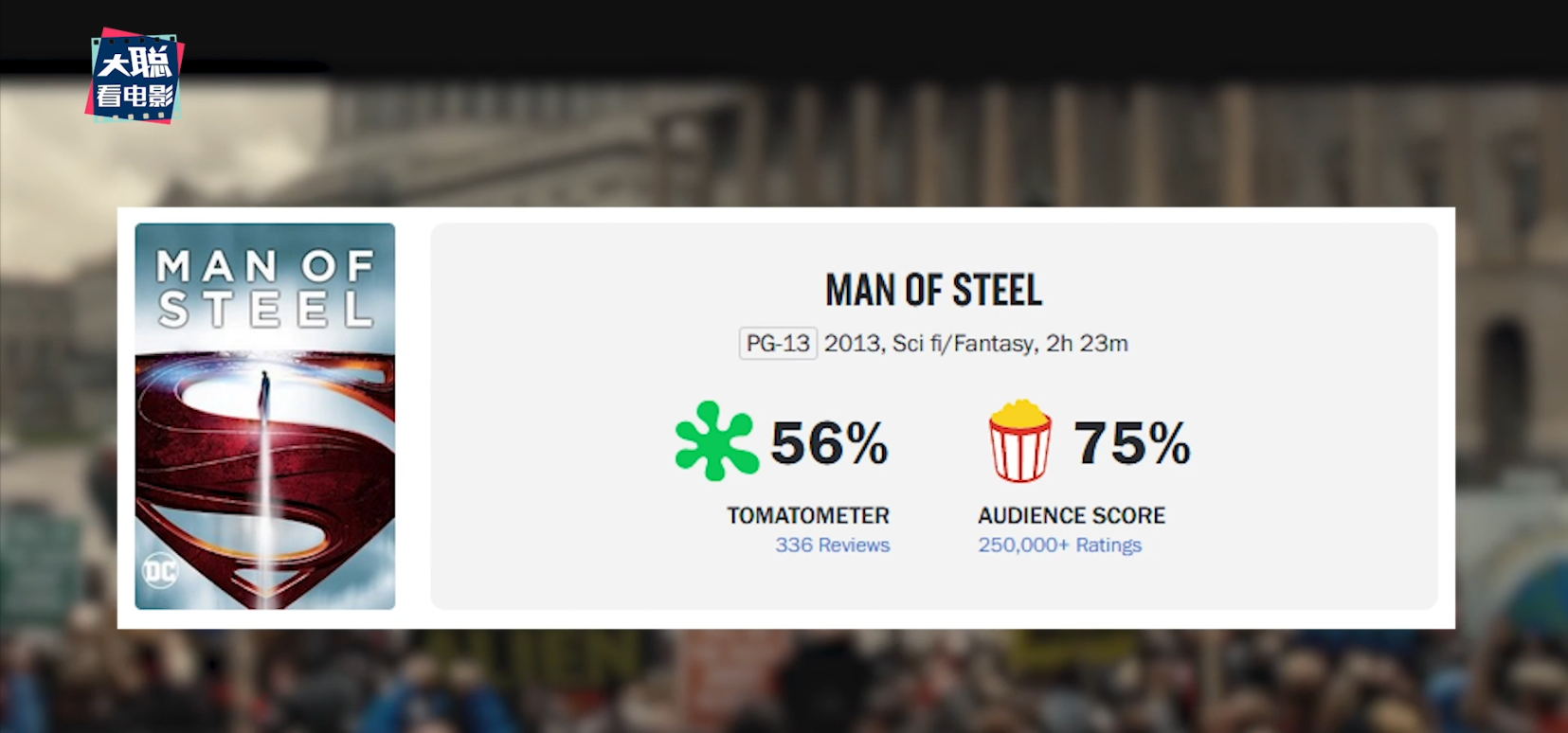Click the 看电影 text in the channel logo
The width and height of the screenshot is (1568, 733).
[135, 97]
